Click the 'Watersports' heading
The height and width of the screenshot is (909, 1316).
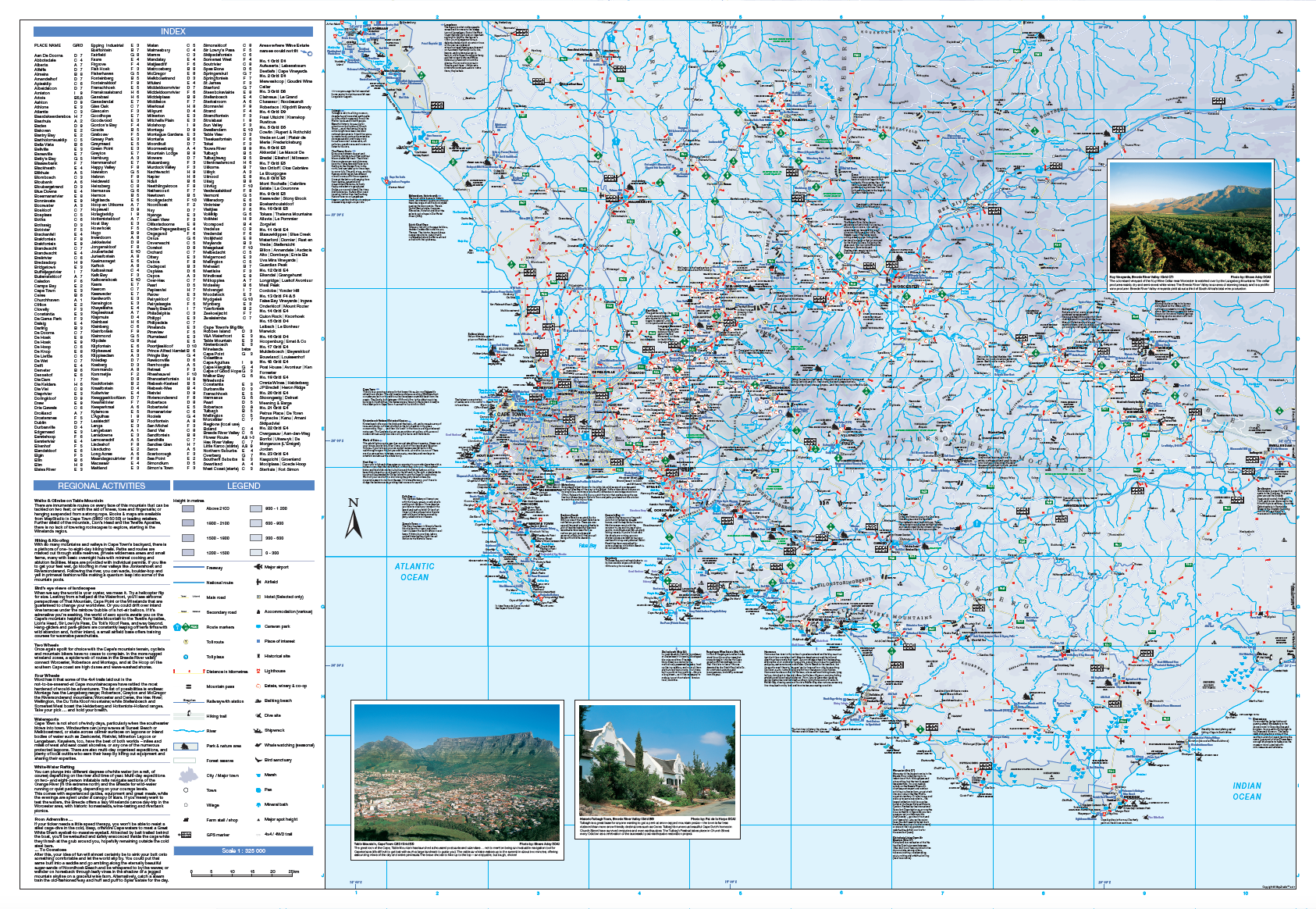[47, 719]
